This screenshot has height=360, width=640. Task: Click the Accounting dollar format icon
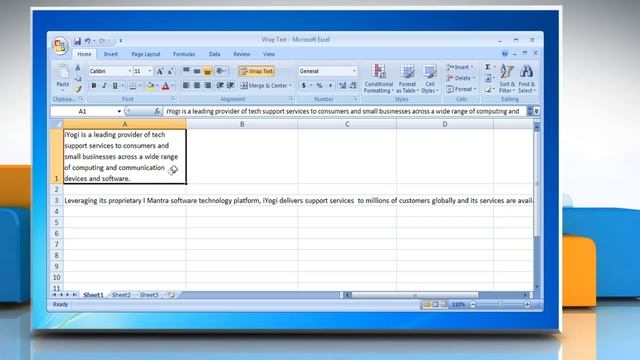tap(304, 85)
